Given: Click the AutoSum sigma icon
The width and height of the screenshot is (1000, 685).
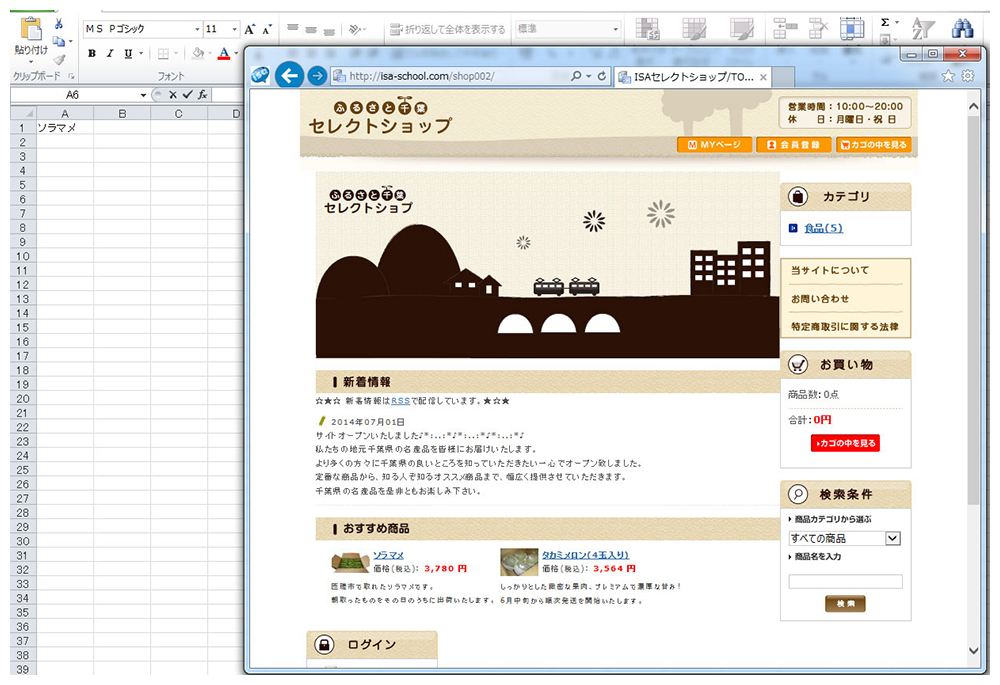Looking at the screenshot, I should (885, 22).
